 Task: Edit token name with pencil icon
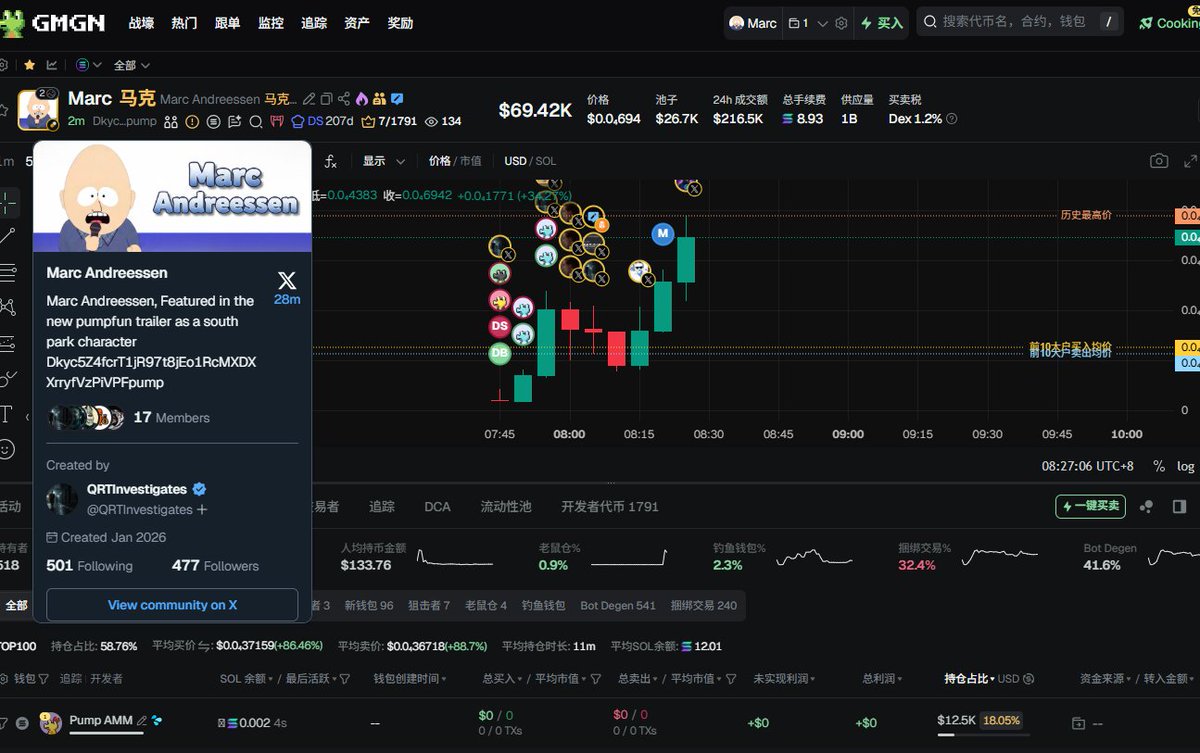310,99
